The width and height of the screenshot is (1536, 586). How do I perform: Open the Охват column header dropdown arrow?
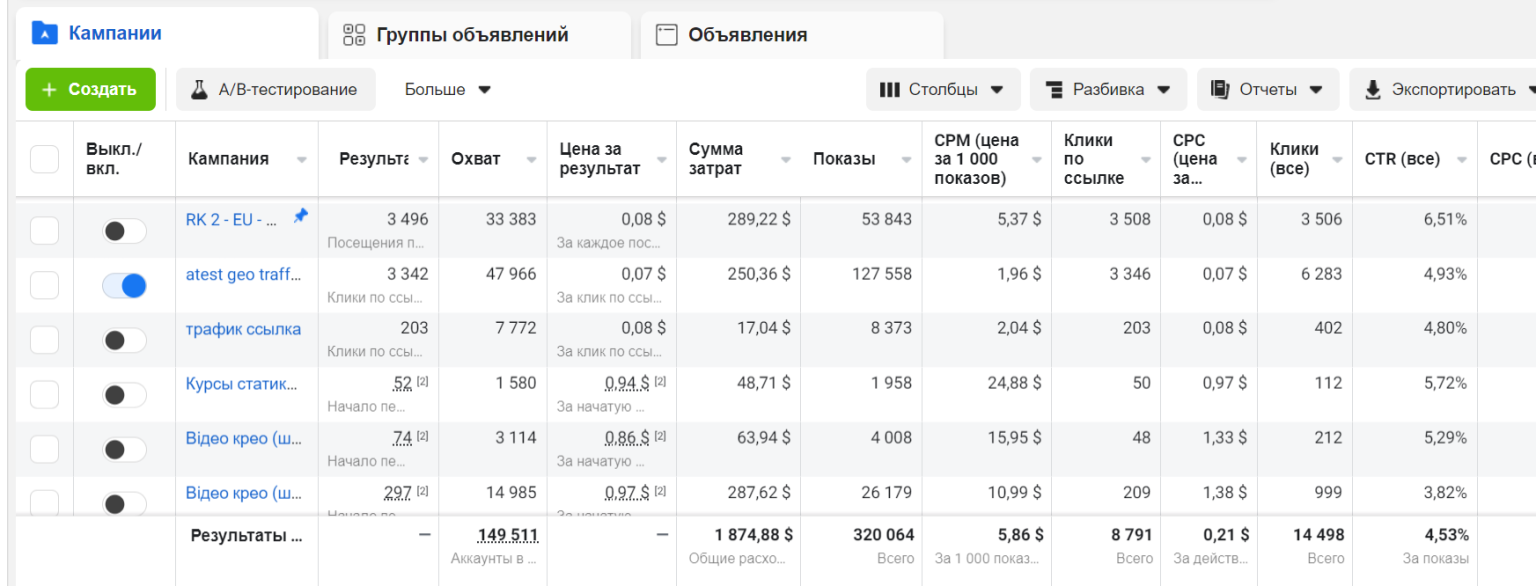click(533, 160)
